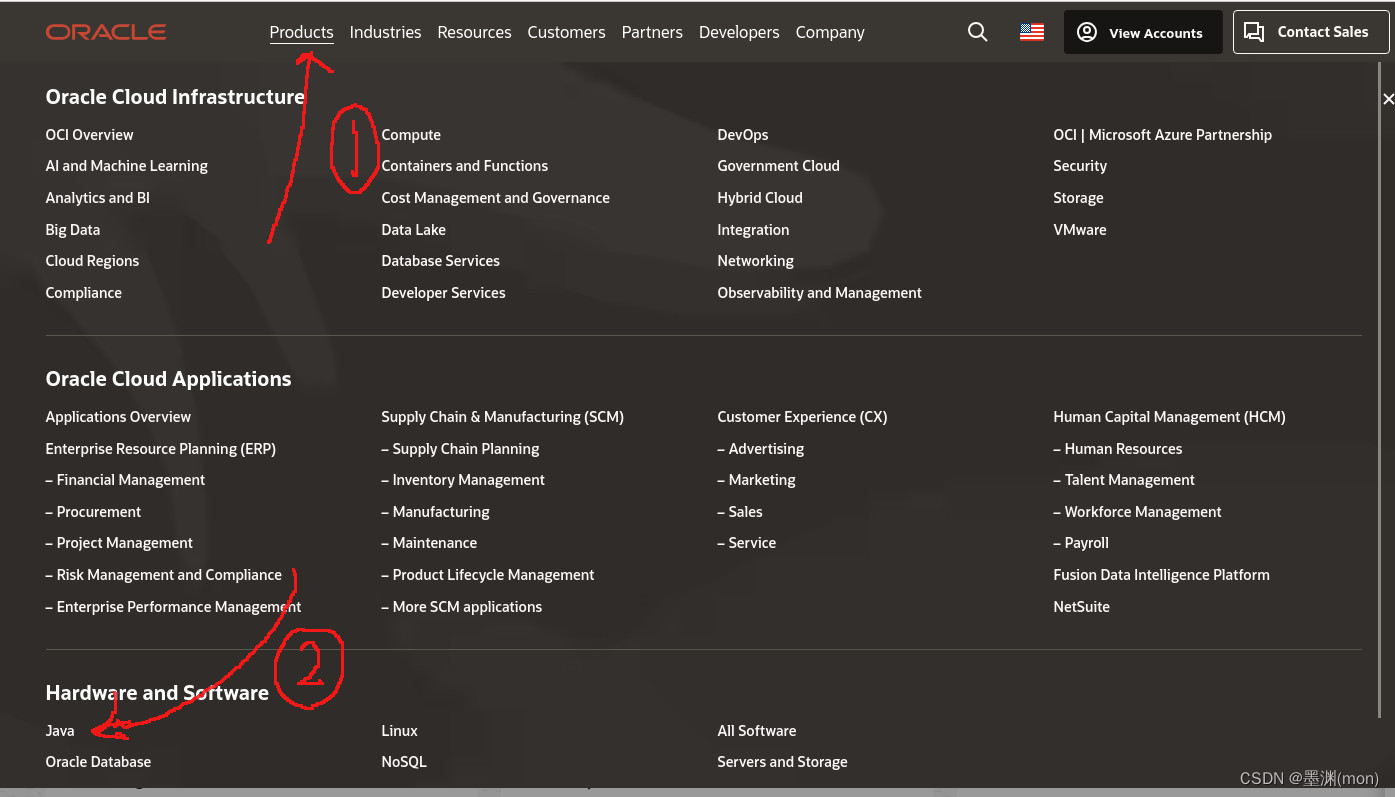This screenshot has width=1395, height=797.
Task: Open the Industries menu
Action: 385,32
